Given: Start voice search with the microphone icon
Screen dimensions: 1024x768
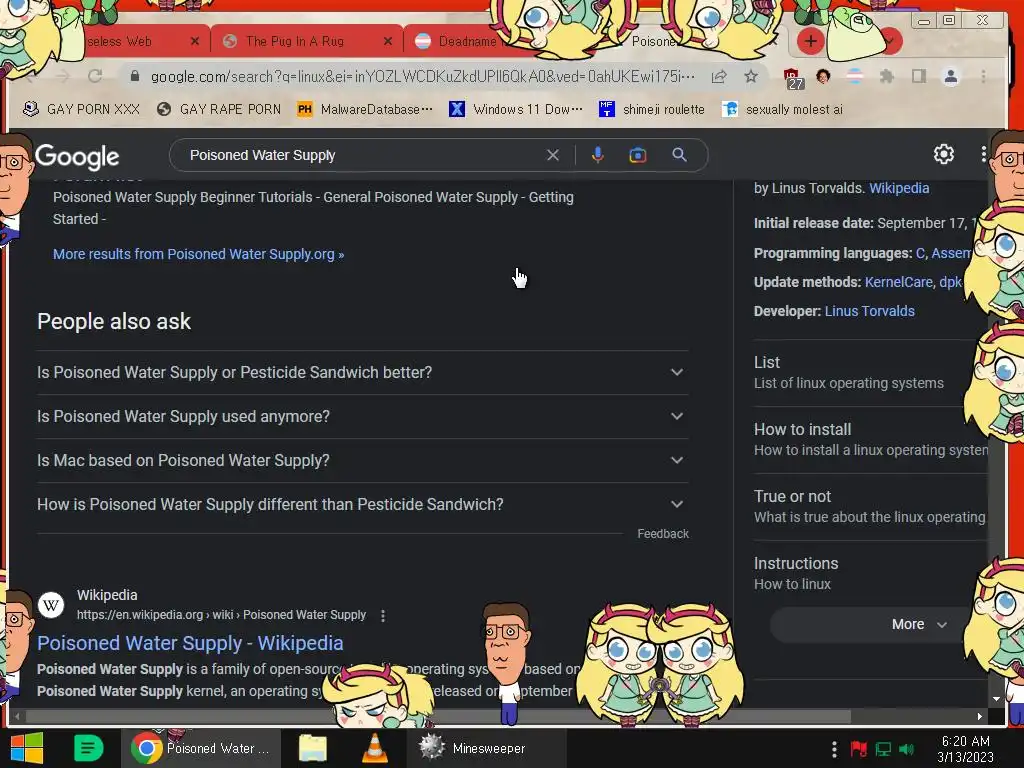Looking at the screenshot, I should [598, 155].
